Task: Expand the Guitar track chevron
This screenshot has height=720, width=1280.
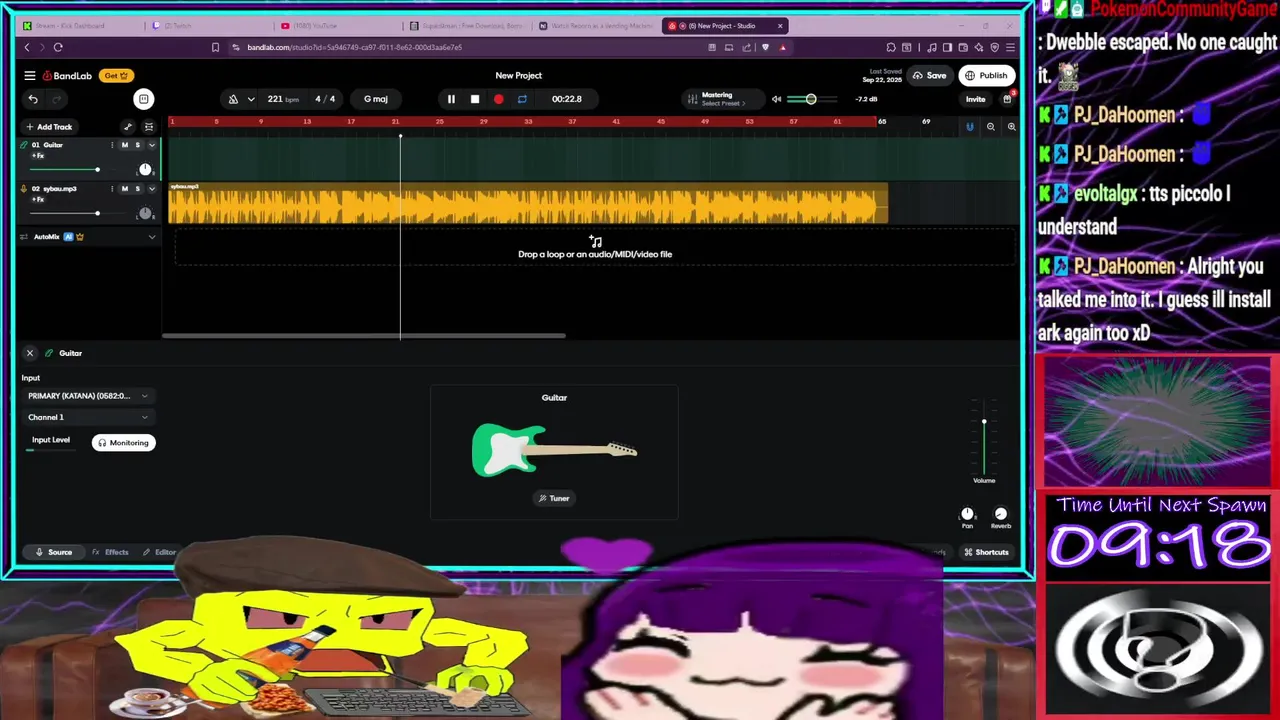Action: click(152, 145)
